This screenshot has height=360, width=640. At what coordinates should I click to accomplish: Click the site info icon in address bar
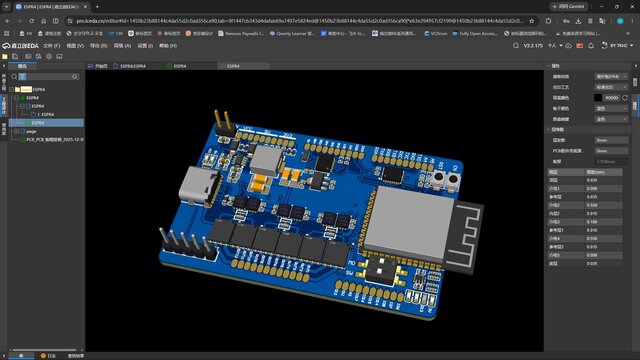70,21
